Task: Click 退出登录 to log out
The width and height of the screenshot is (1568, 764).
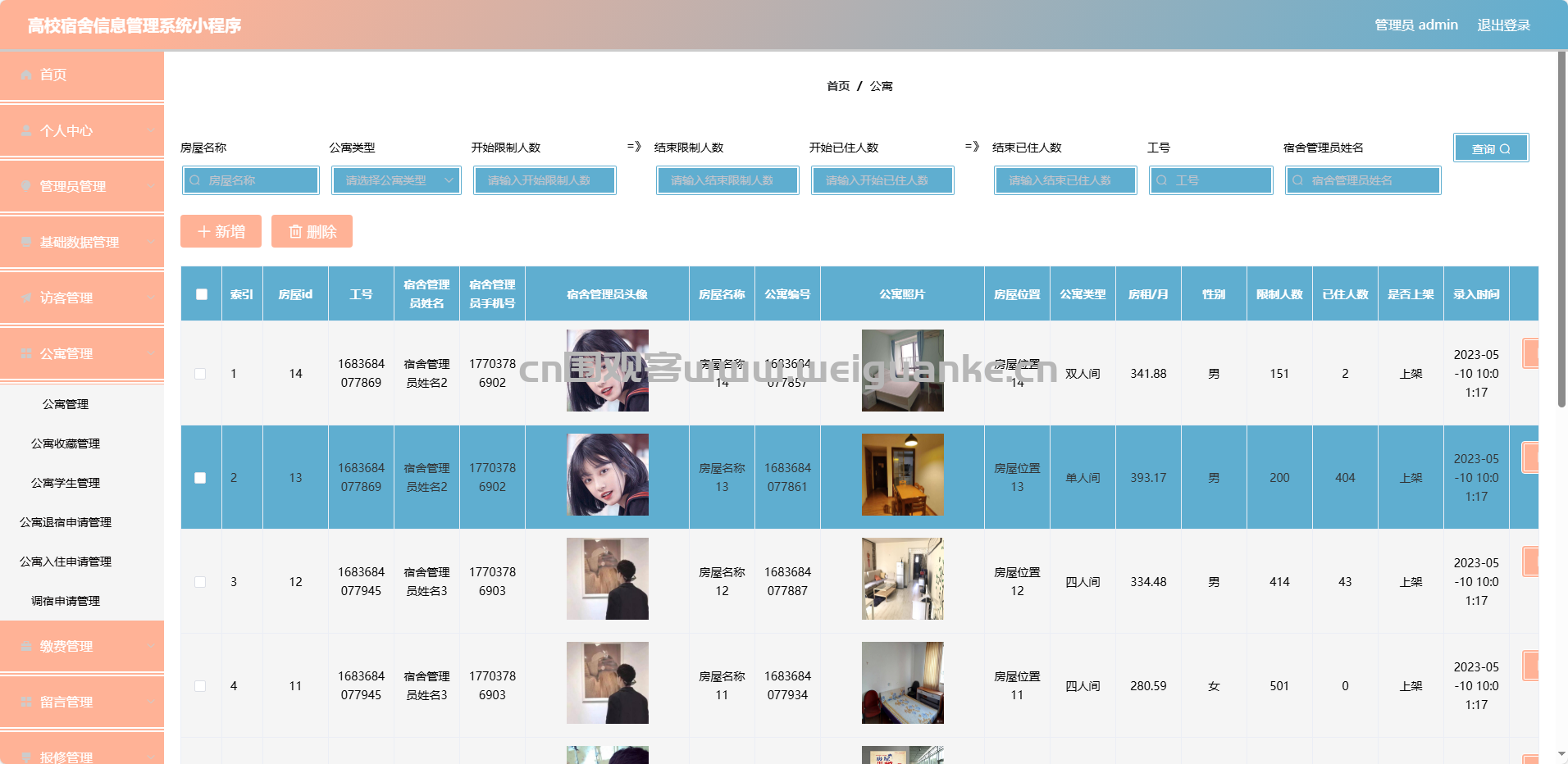Action: tap(1504, 25)
